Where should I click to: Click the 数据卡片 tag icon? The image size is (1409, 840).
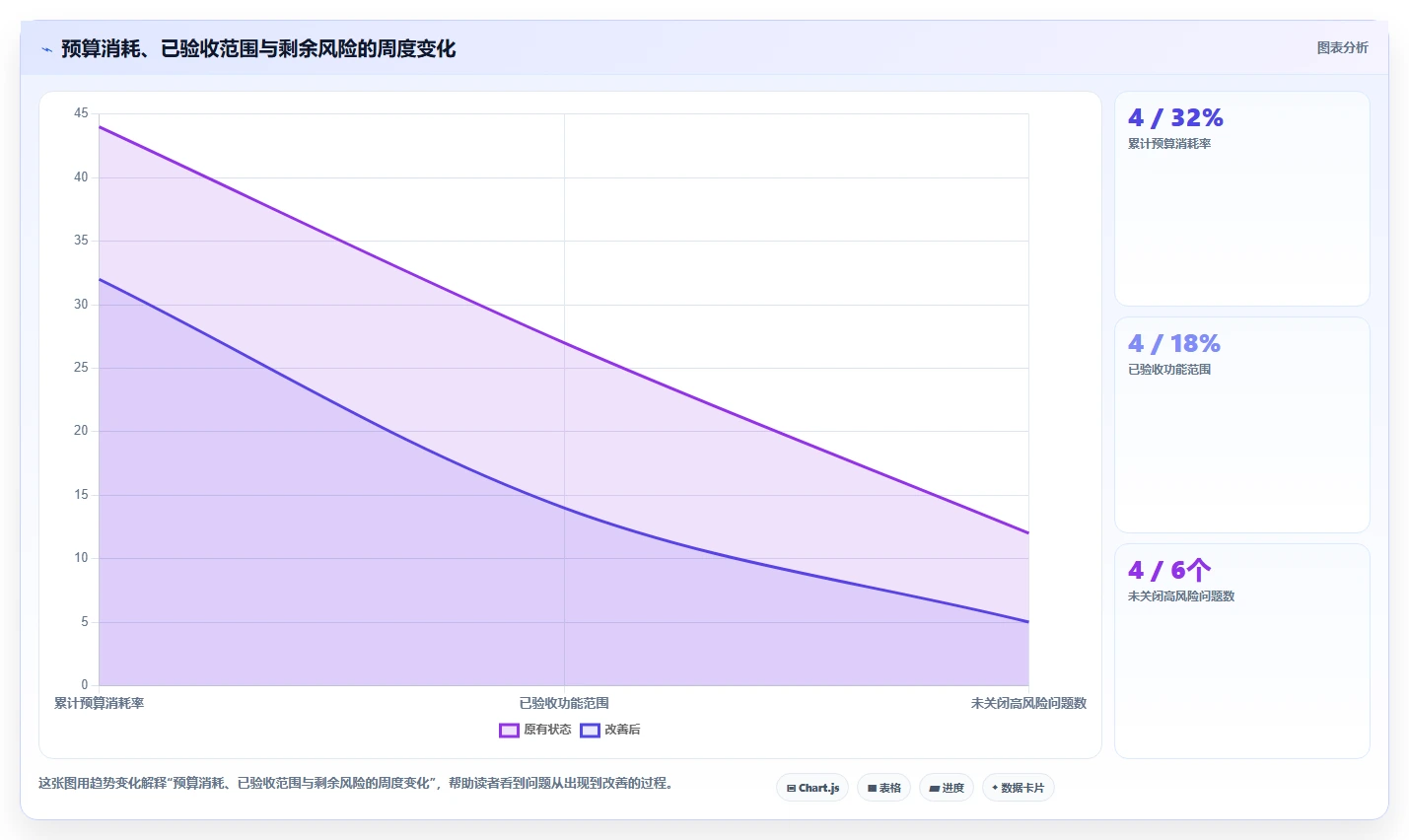point(995,788)
